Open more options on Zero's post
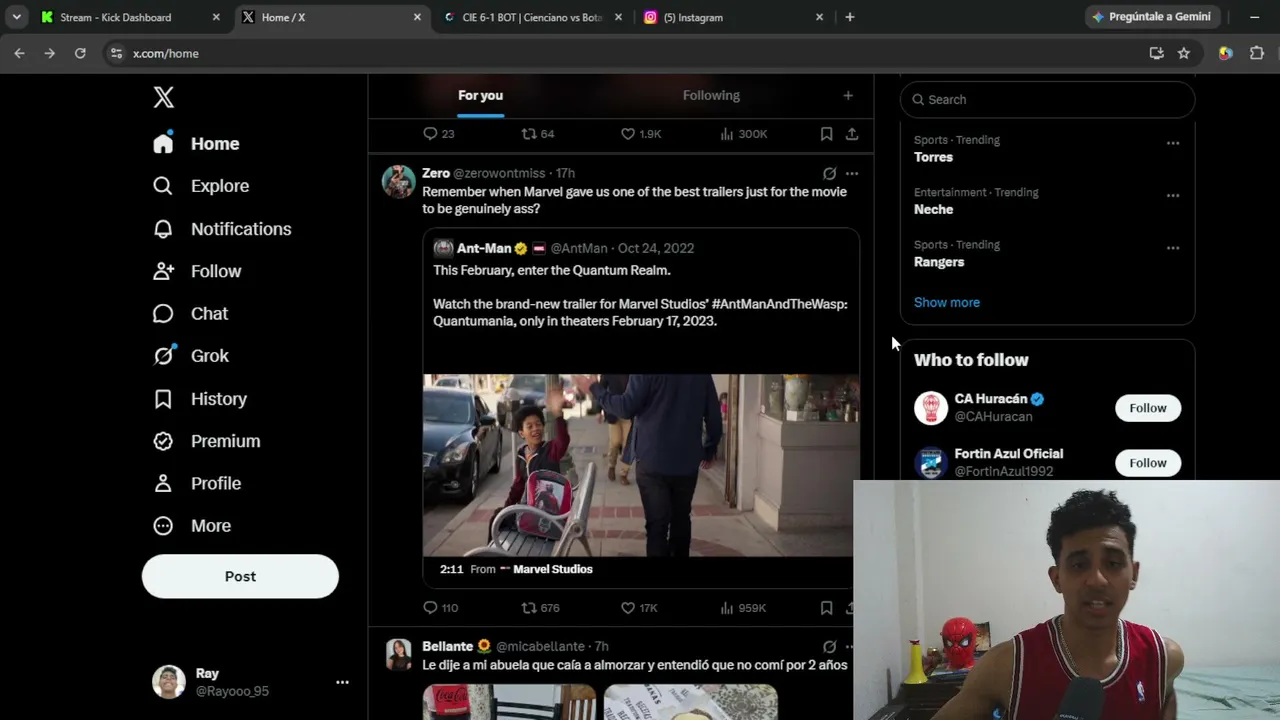Image resolution: width=1280 pixels, height=720 pixels. click(x=852, y=173)
